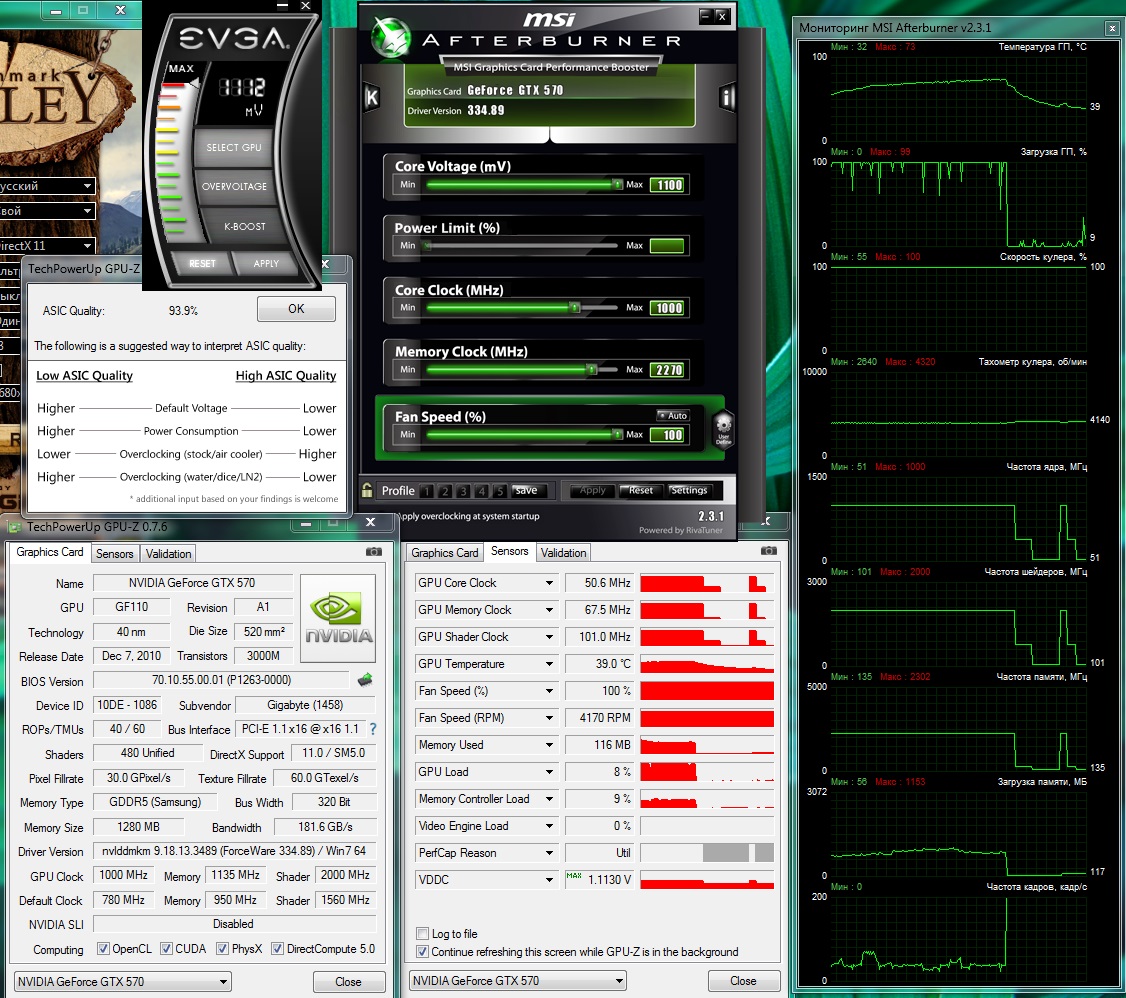This screenshot has width=1126, height=998.
Task: Click the Fan Speed value field 100
Action: coord(669,434)
